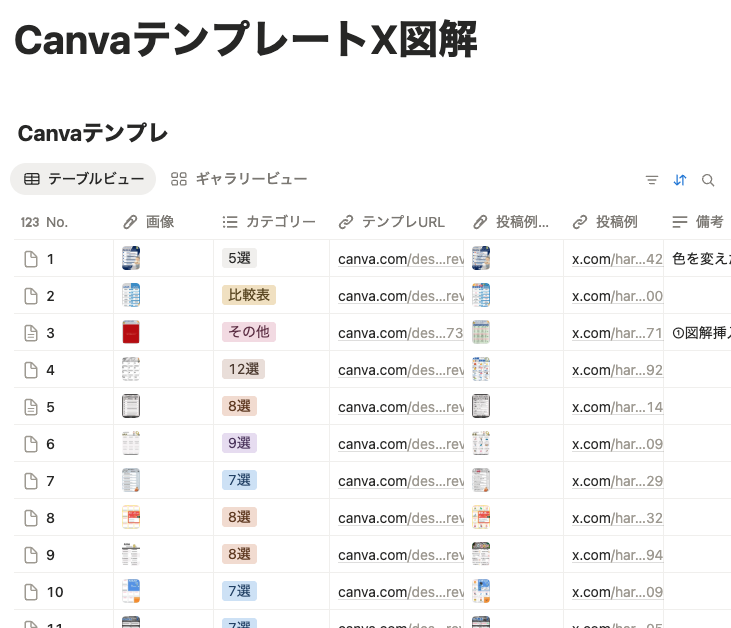Select the 比較表 category tag

point(248,295)
